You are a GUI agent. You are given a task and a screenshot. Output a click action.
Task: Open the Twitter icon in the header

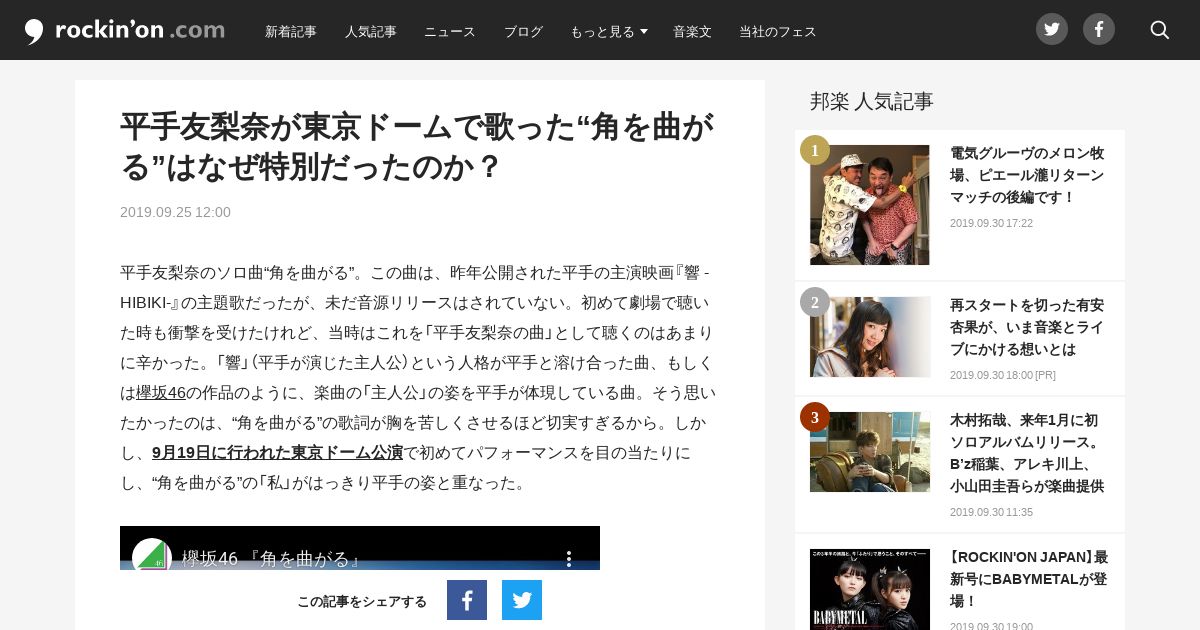1052,29
